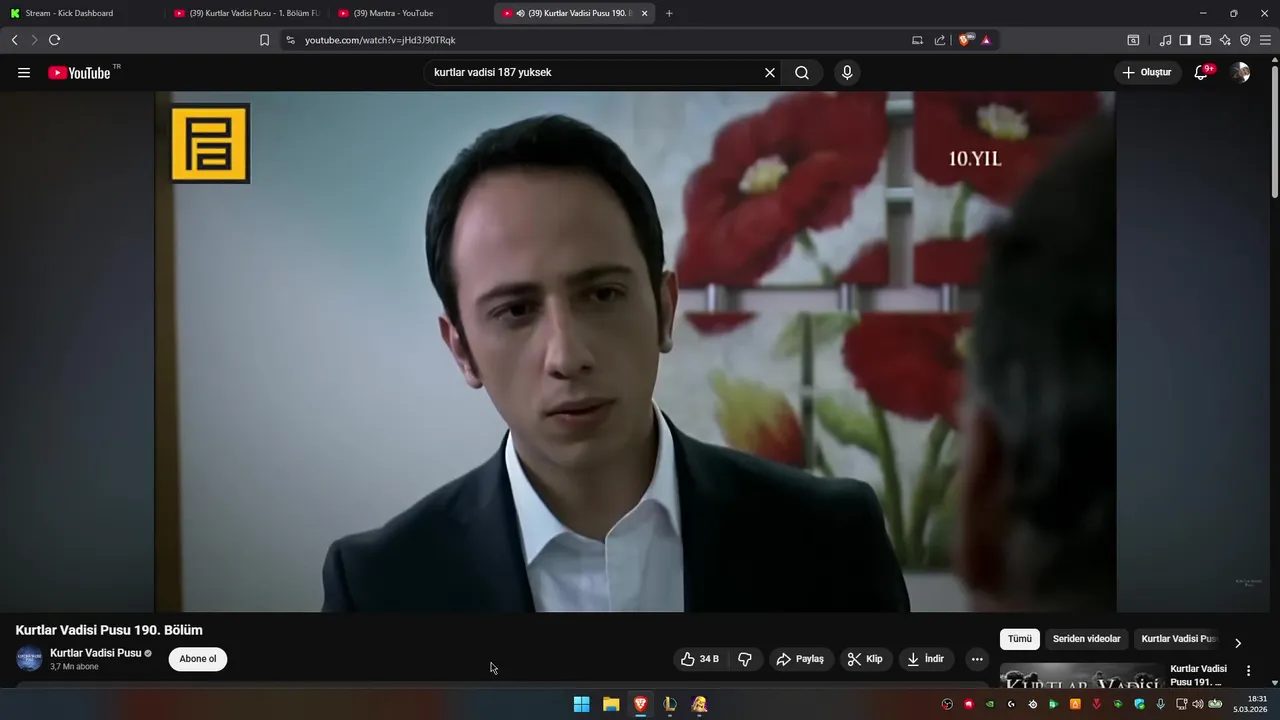Click the video player area
The image size is (1280, 720).
point(635,352)
